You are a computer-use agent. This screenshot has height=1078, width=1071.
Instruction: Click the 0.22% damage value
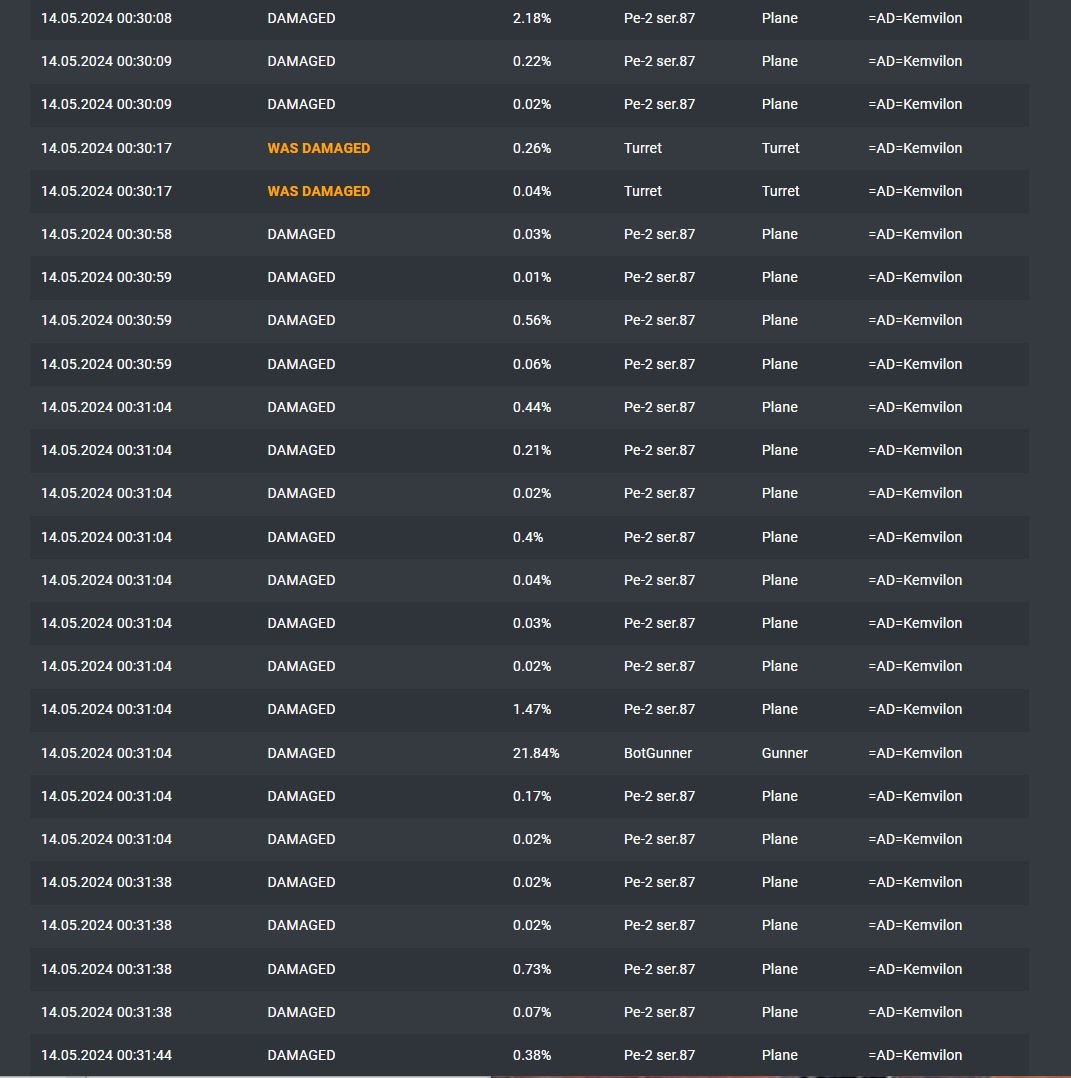click(x=531, y=61)
